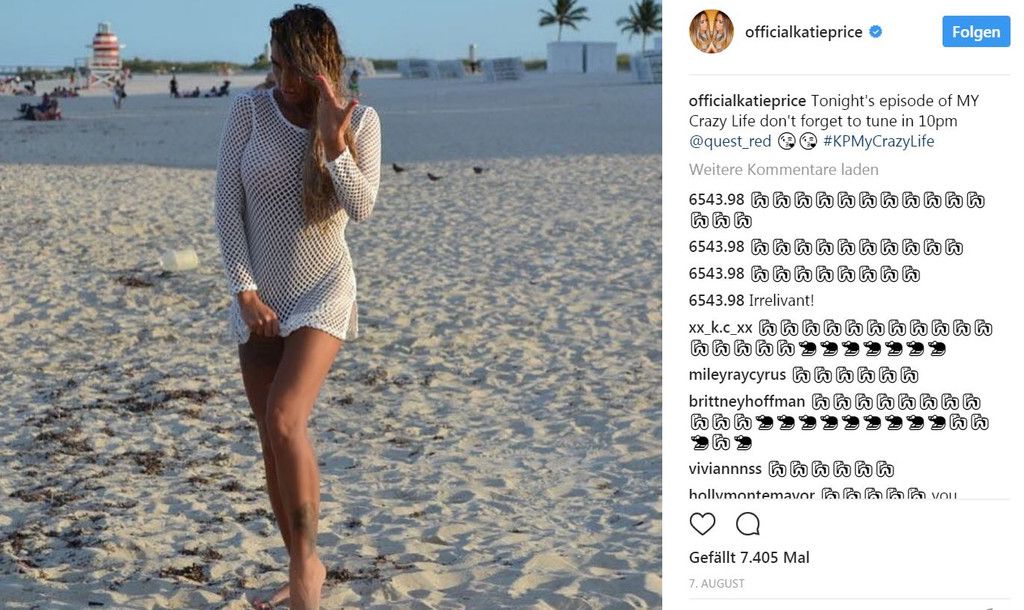Open the hollymontemayor commenter profile
The image size is (1024, 610).
click(x=752, y=494)
